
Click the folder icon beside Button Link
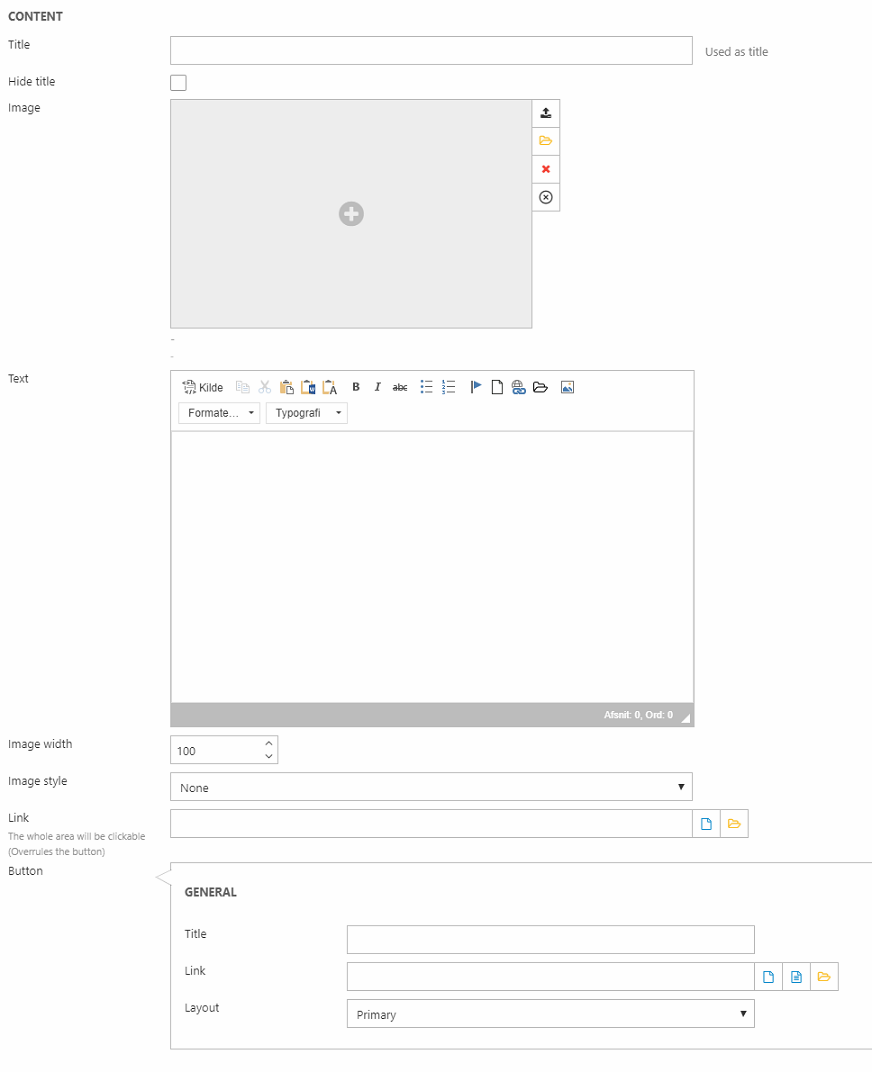tap(824, 976)
